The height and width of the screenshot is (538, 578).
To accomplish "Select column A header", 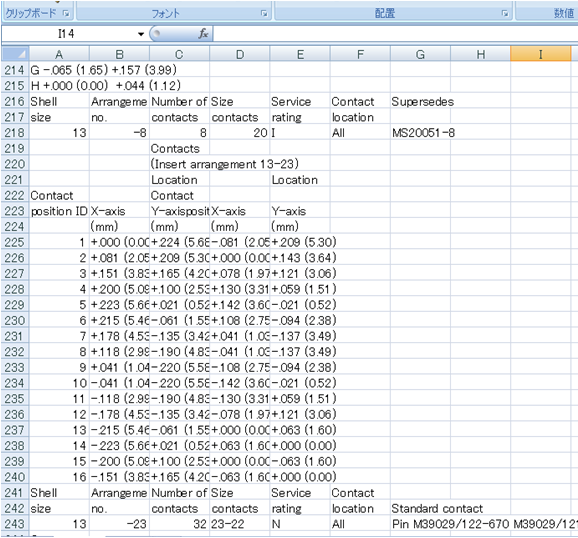I will tap(59, 54).
